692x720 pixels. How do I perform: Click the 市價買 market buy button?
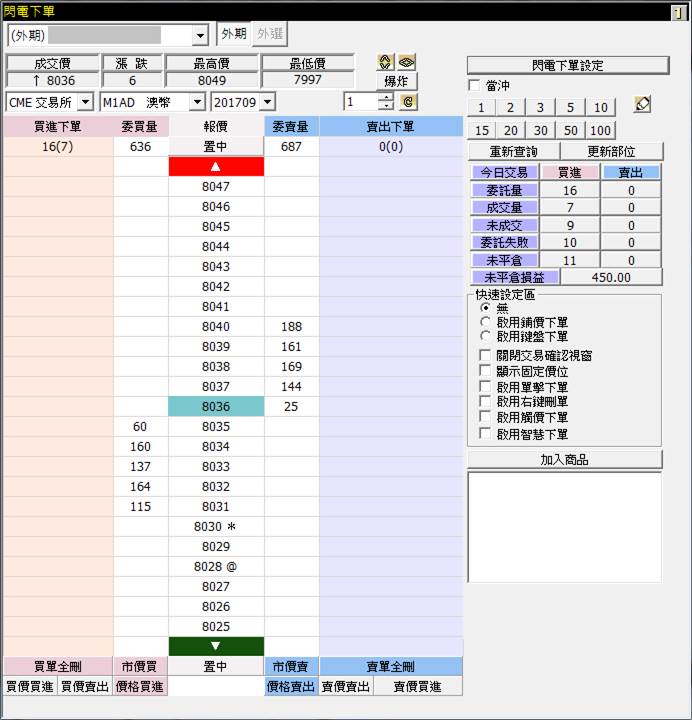(140, 666)
